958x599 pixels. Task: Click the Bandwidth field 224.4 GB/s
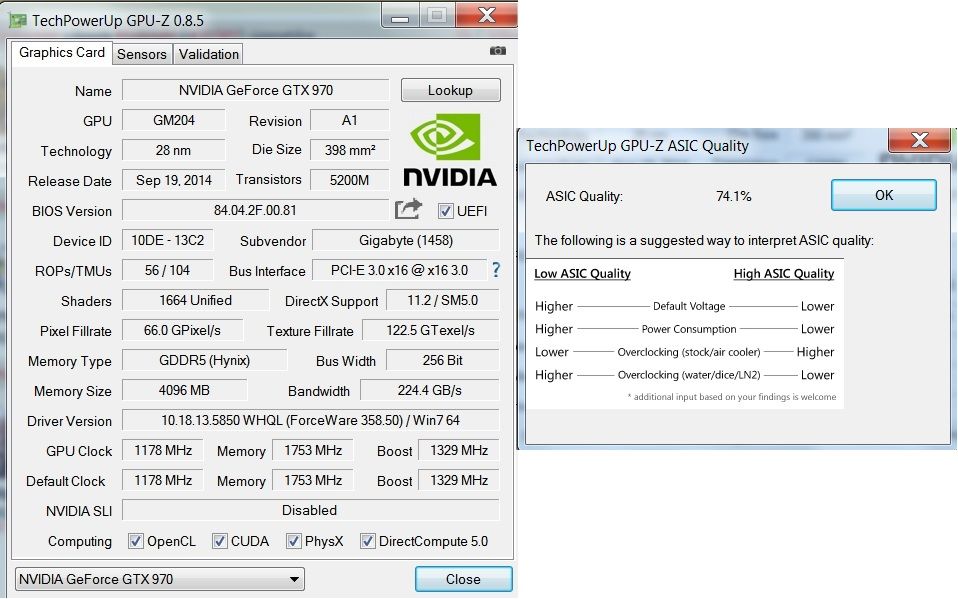[x=430, y=390]
